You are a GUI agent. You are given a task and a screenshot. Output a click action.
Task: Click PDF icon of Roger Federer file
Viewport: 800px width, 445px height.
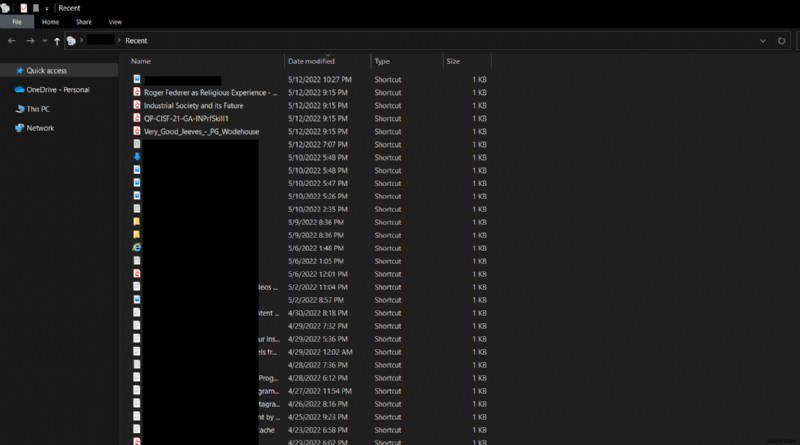point(137,92)
